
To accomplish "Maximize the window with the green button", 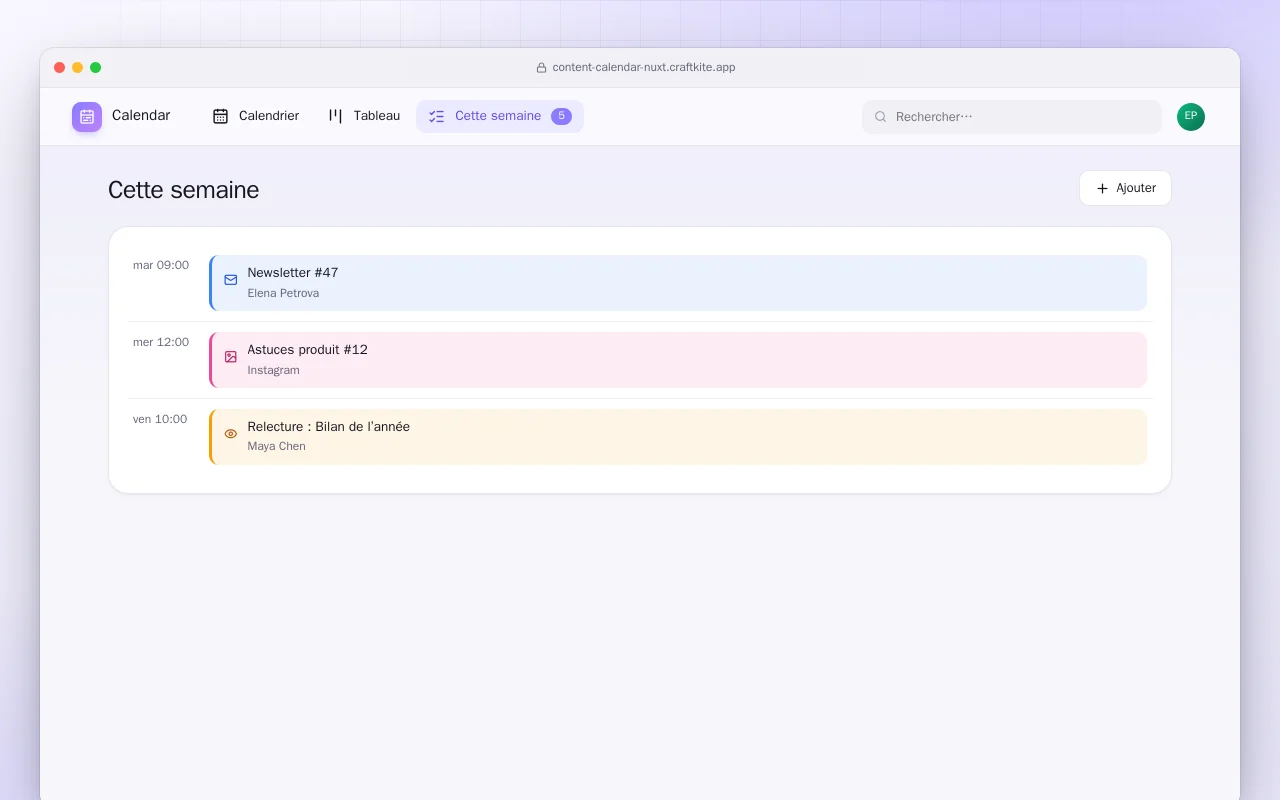I will 96,68.
